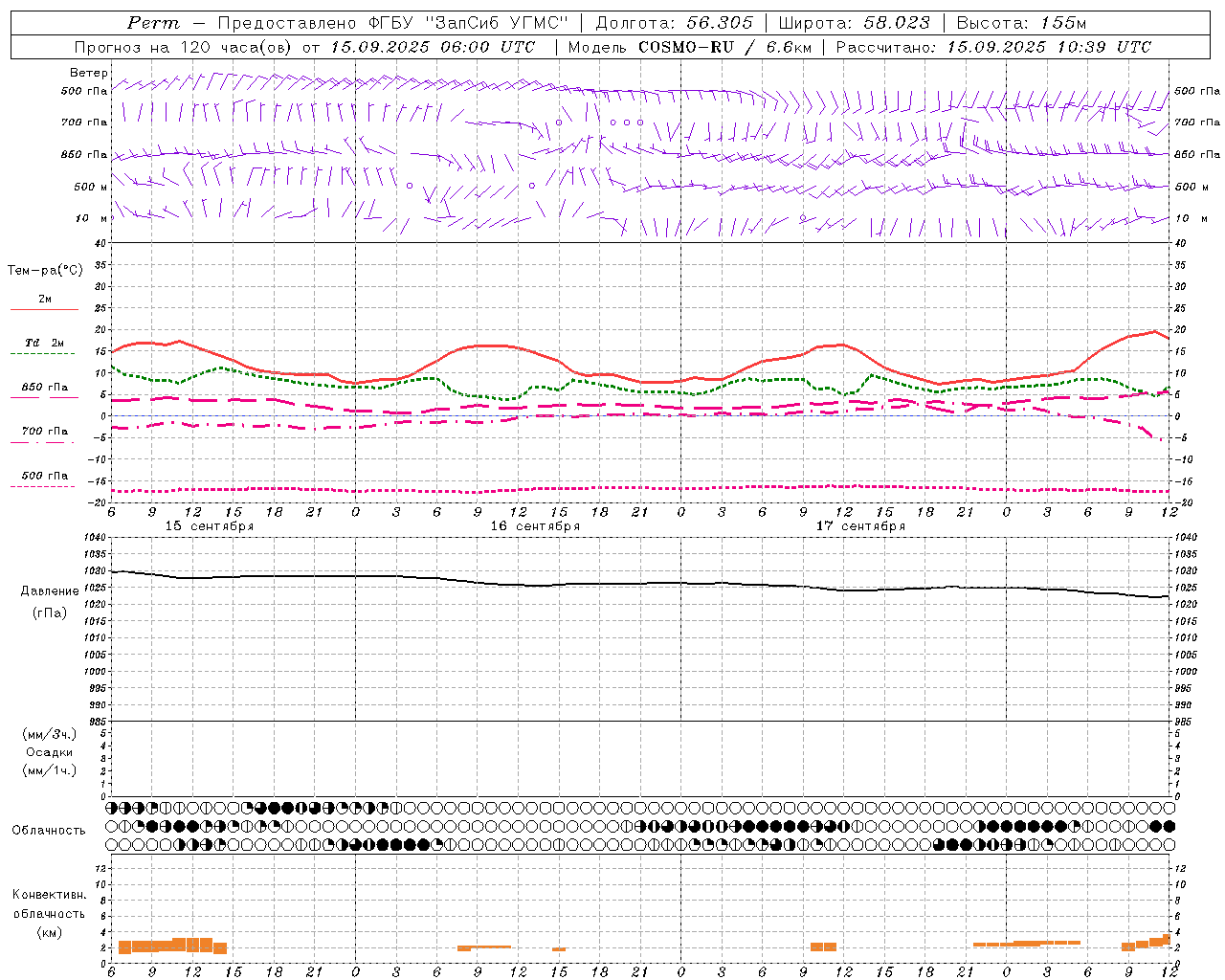Click the "Широта: 58.023" header field
Screen dimensions: 1225x980
tap(854, 23)
